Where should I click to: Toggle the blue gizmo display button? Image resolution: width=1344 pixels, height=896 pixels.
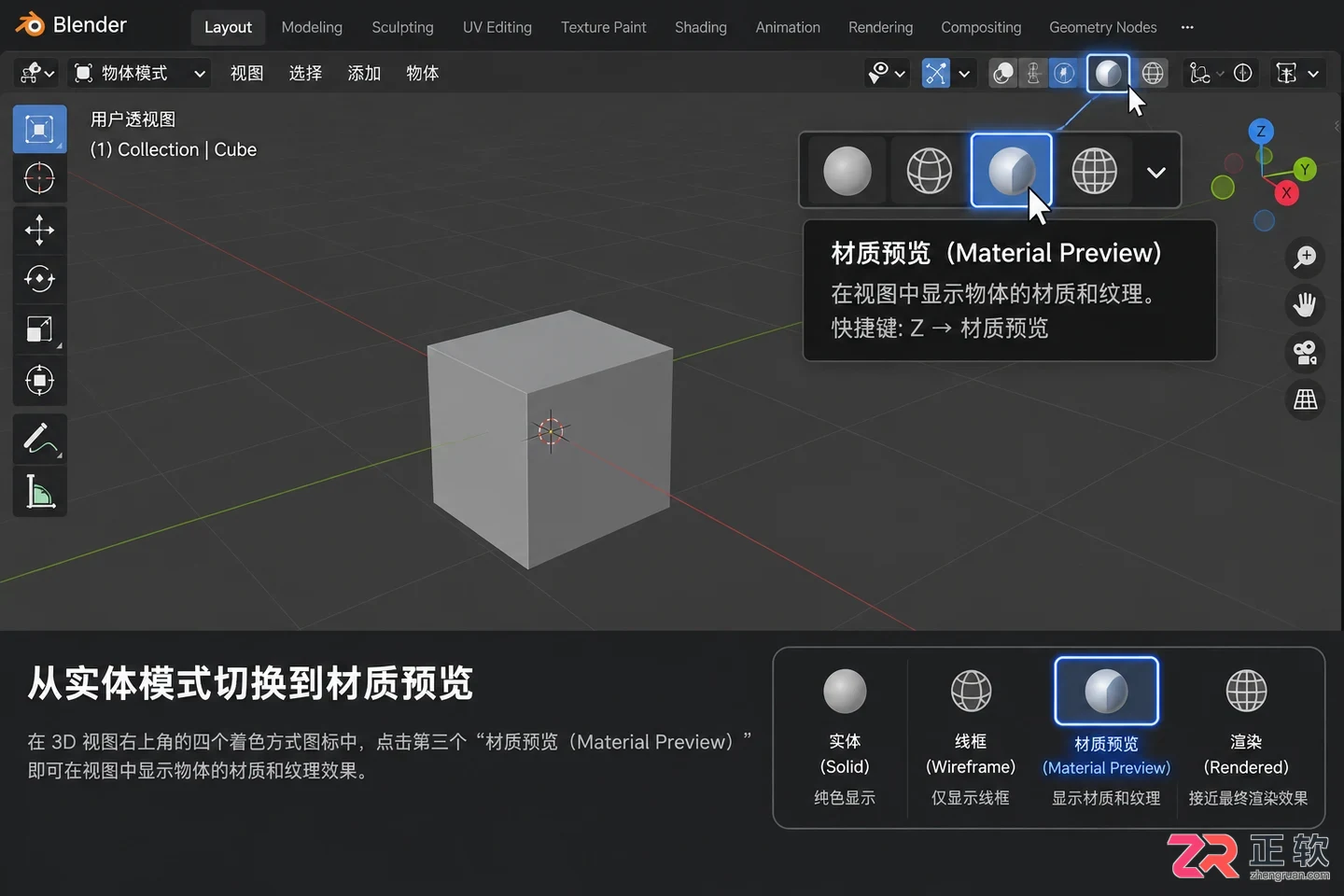pos(935,73)
